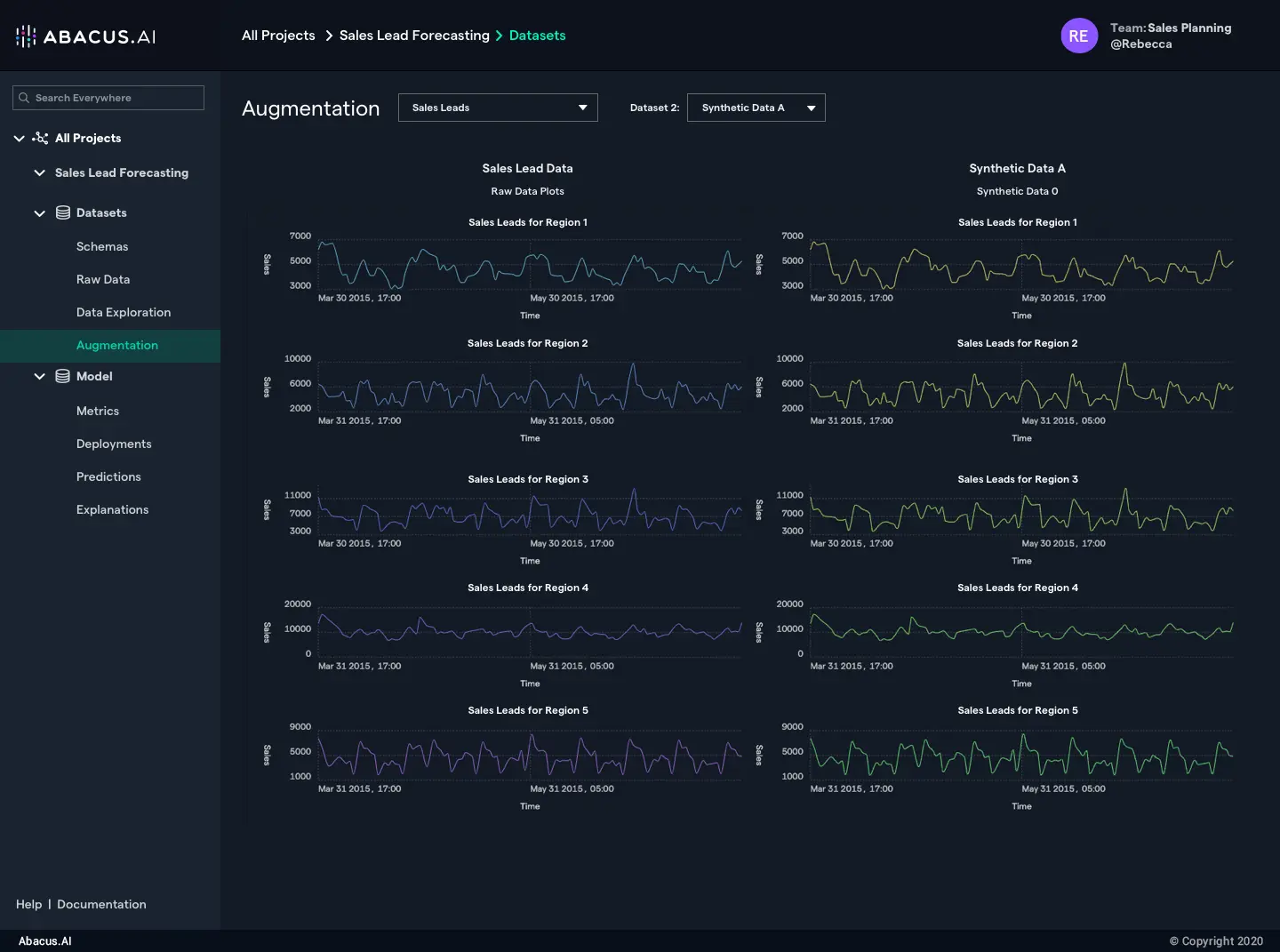Collapse the Sales Lead Forecasting node

coord(39,172)
